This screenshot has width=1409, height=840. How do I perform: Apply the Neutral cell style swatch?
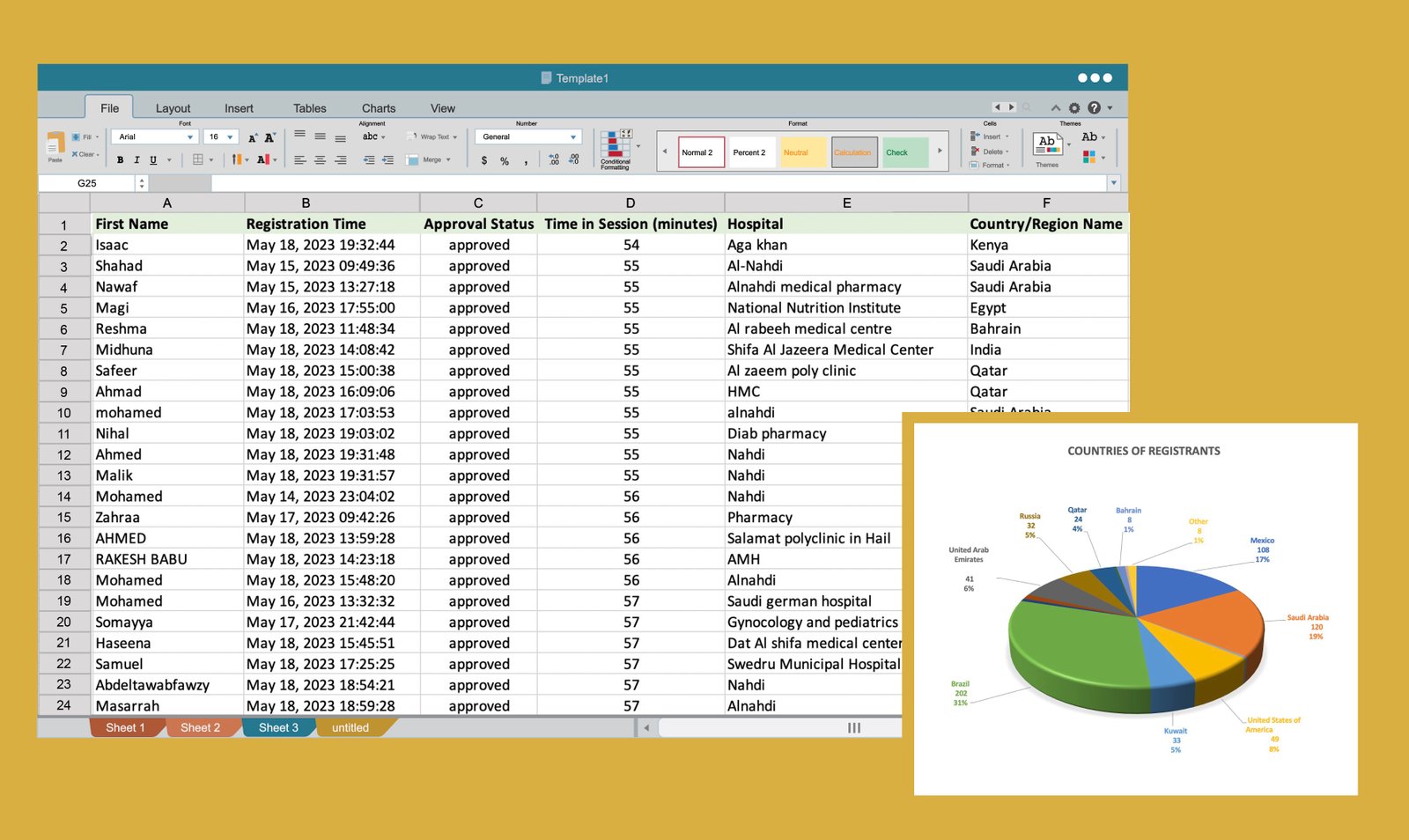(802, 152)
